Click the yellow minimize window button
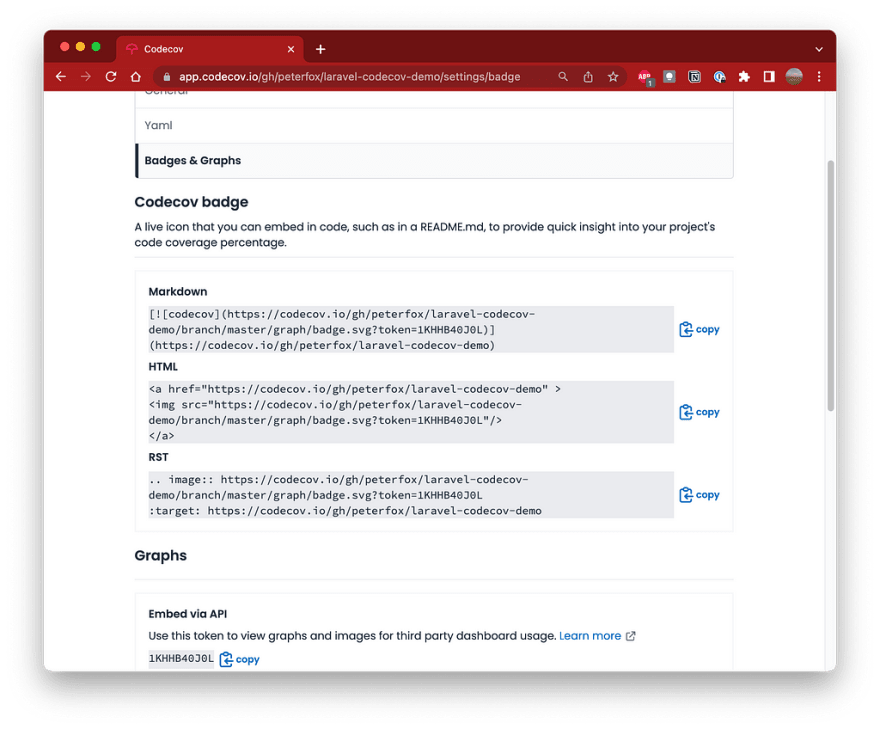 (x=80, y=47)
